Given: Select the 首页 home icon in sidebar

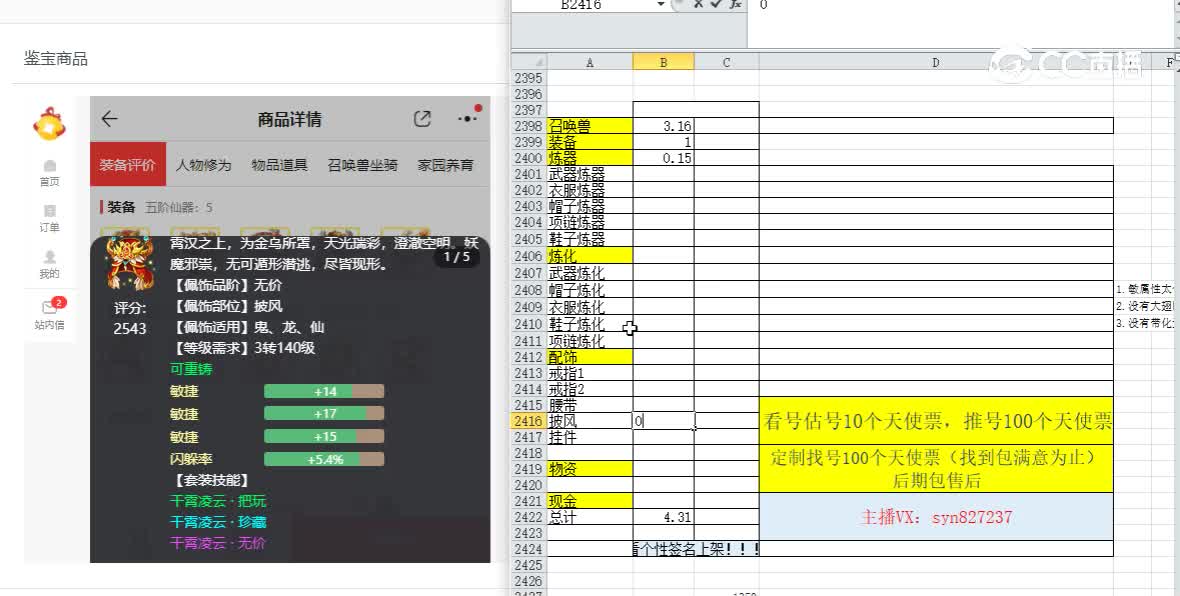Looking at the screenshot, I should tap(49, 170).
